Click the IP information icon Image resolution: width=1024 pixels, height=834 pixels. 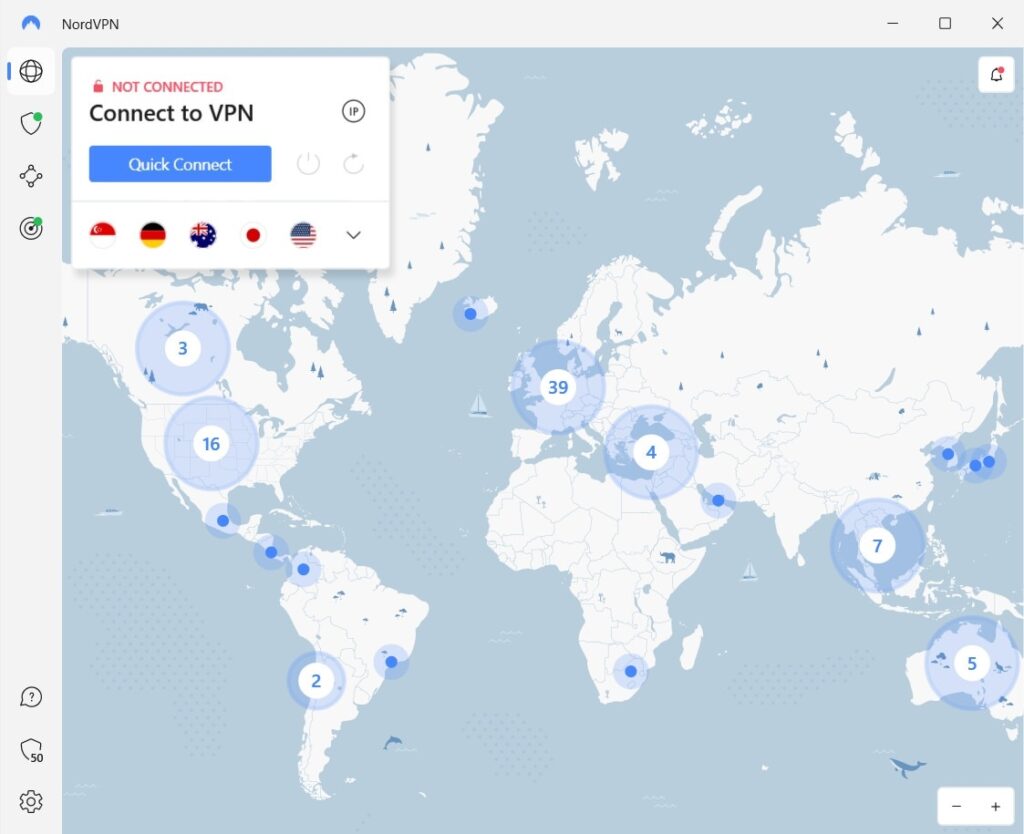(353, 111)
